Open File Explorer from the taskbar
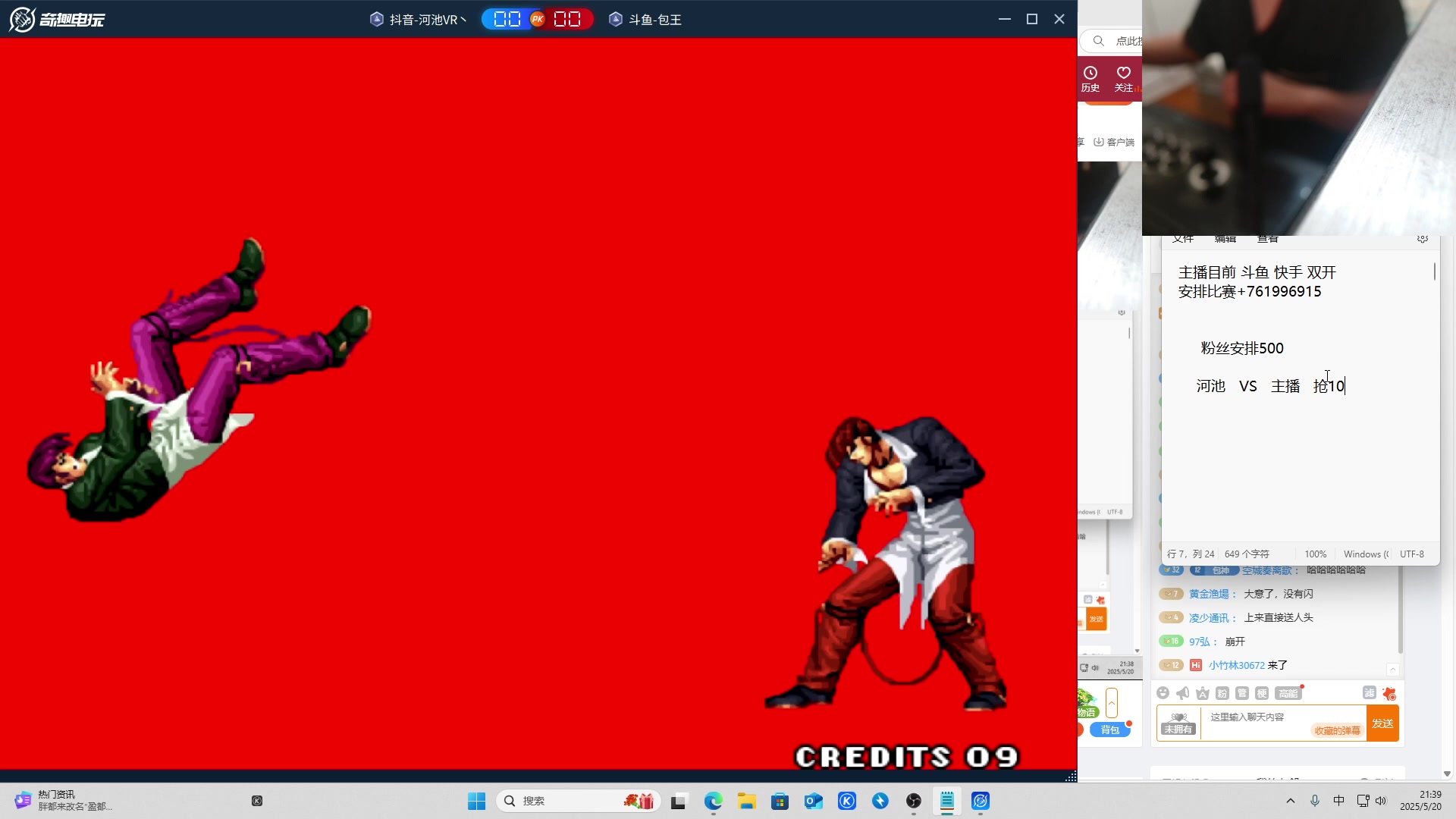The image size is (1456, 819). [x=747, y=801]
